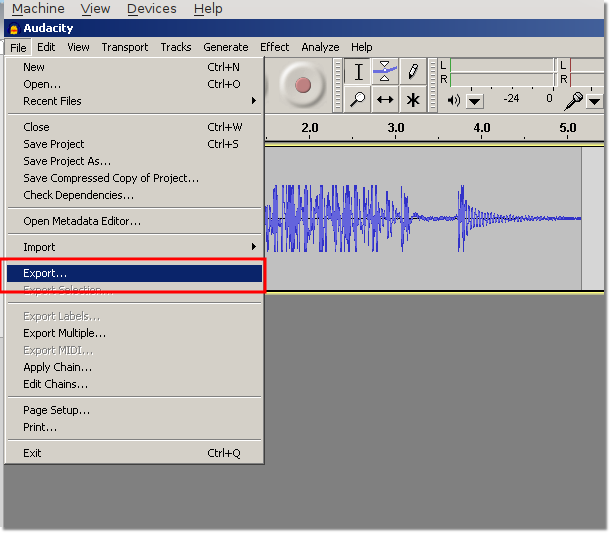Click the microphone input icon

point(574,100)
